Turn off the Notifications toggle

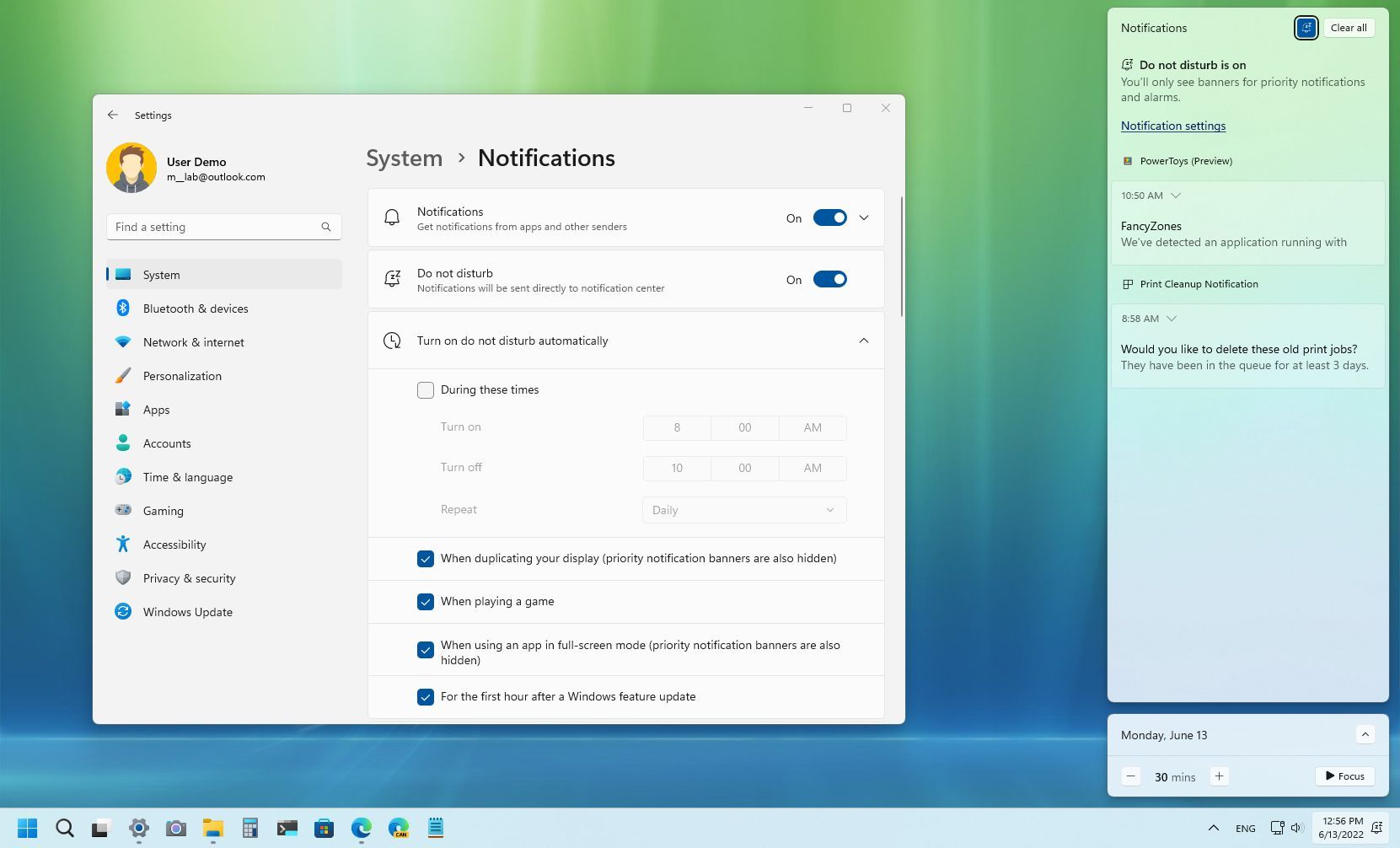[x=829, y=217]
